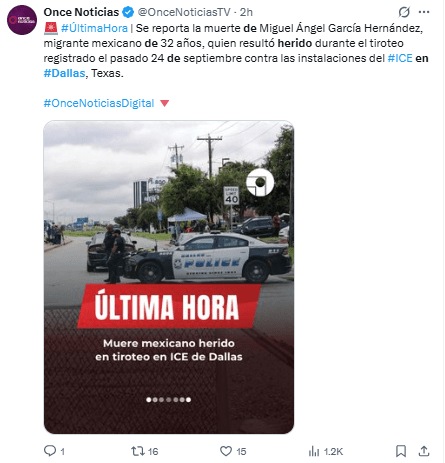445x463 pixels.
Task: Open the Once Noticias display name
Action: (x=81, y=12)
